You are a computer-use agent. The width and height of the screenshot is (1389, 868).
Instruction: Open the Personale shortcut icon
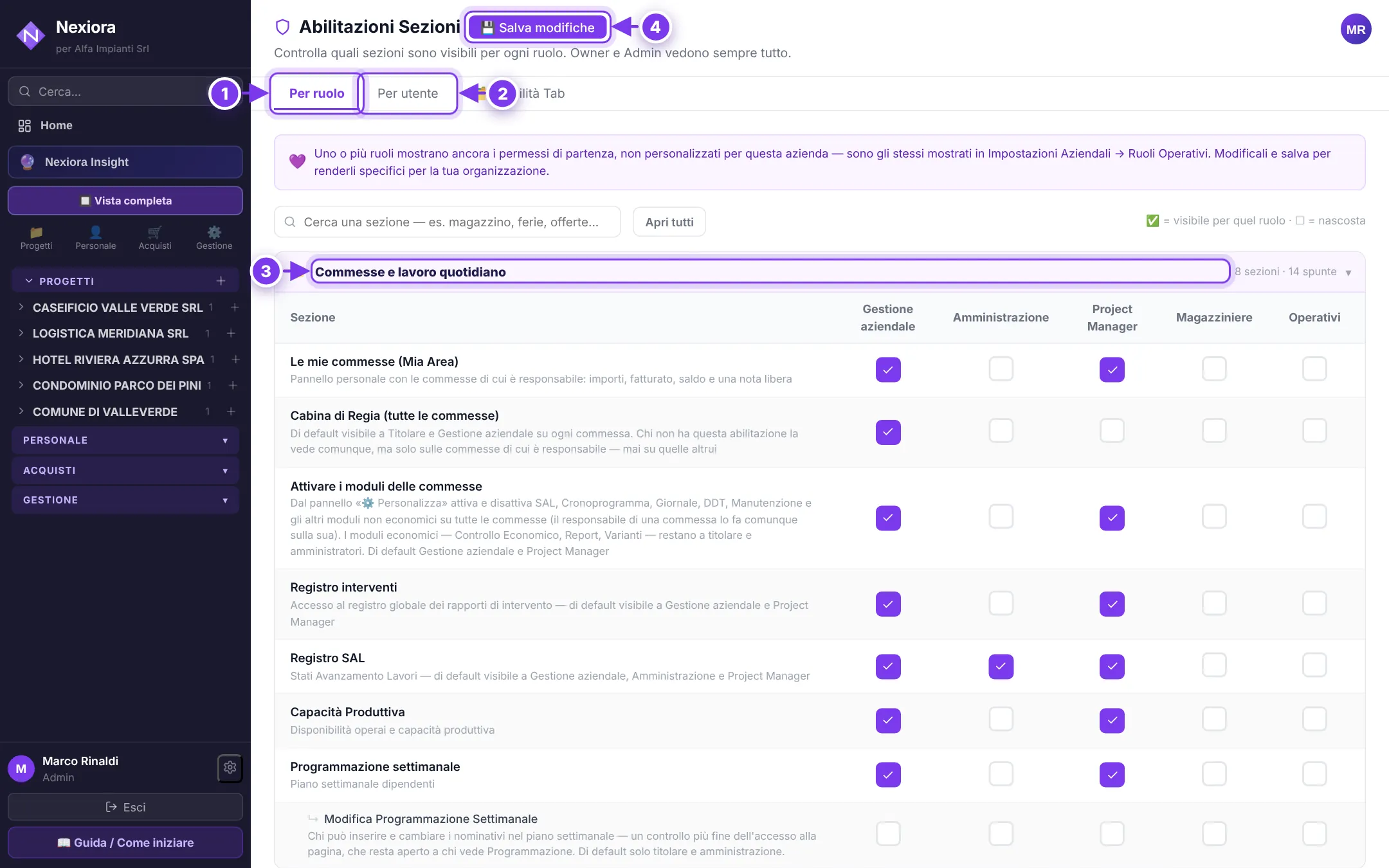(x=95, y=232)
